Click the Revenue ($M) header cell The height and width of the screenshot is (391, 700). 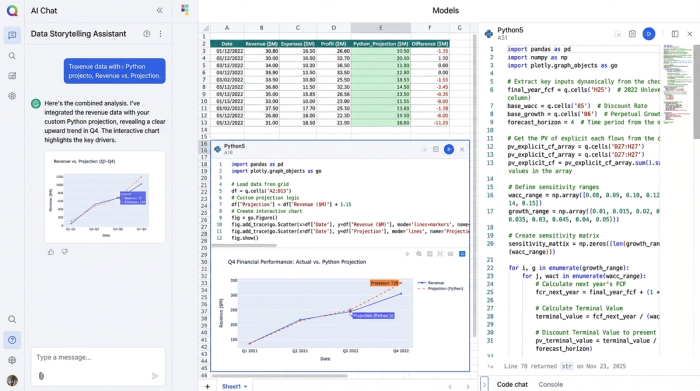(262, 44)
